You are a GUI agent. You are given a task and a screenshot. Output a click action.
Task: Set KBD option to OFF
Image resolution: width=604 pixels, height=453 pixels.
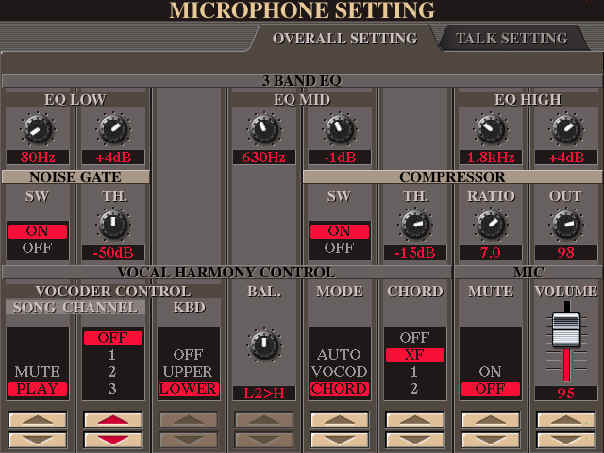[x=188, y=355]
